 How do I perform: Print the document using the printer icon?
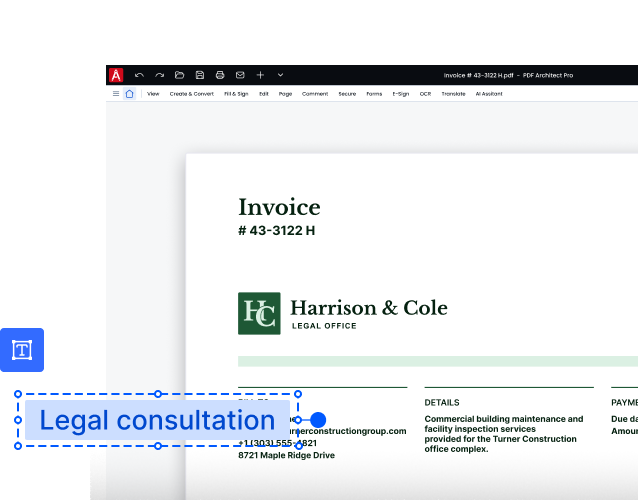220,75
